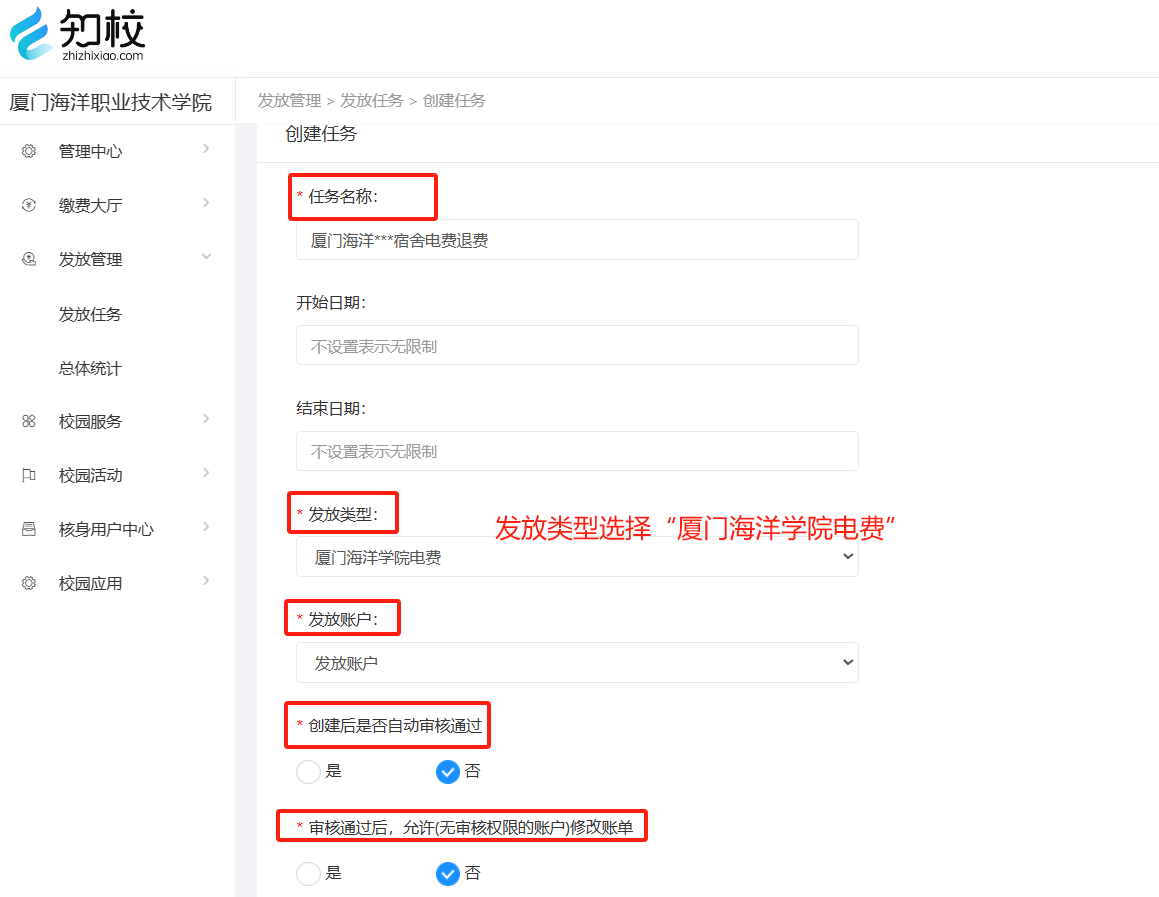Open the 发放账户 dropdown

[577, 663]
